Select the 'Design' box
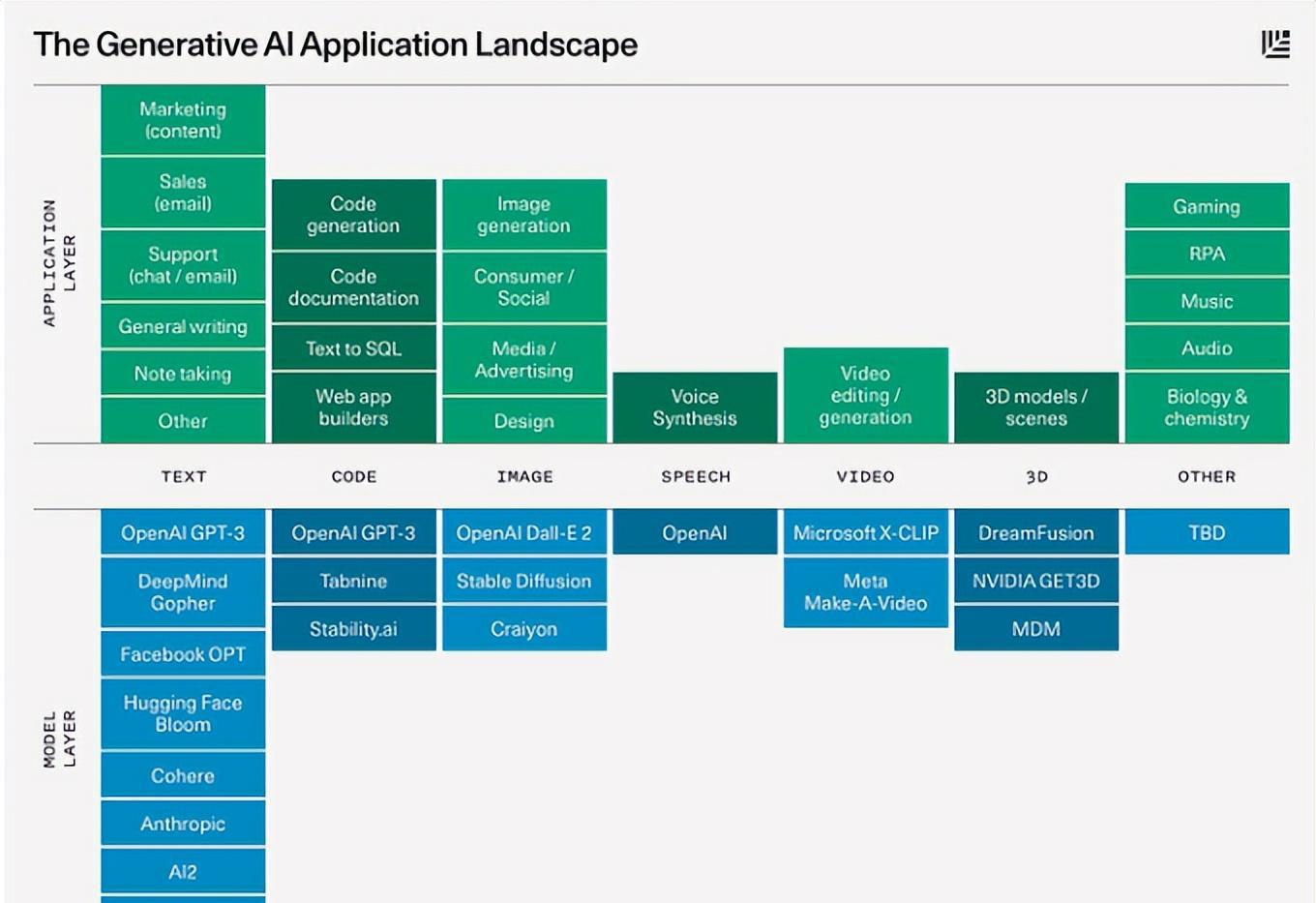 (524, 421)
